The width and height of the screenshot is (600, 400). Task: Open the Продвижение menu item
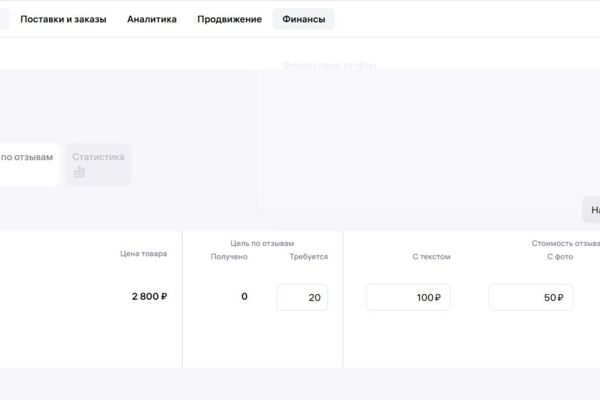pyautogui.click(x=230, y=19)
